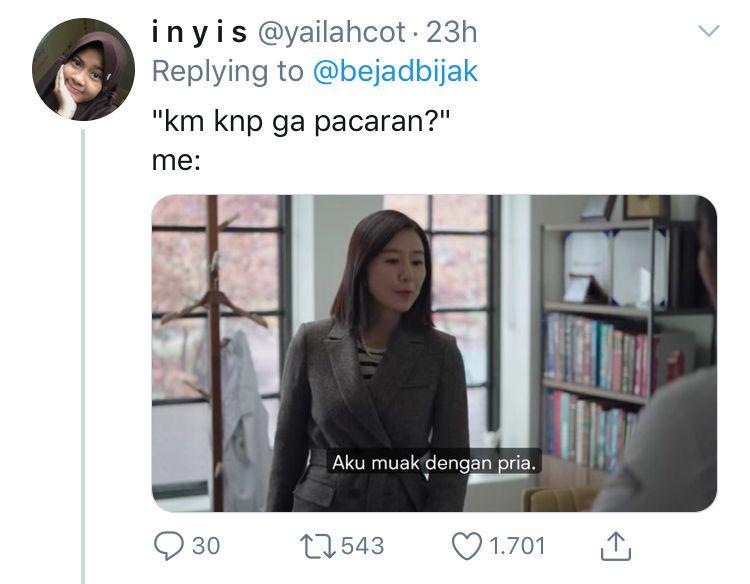Like the tweet with the heart icon
This screenshot has width=750, height=584.
[467, 546]
